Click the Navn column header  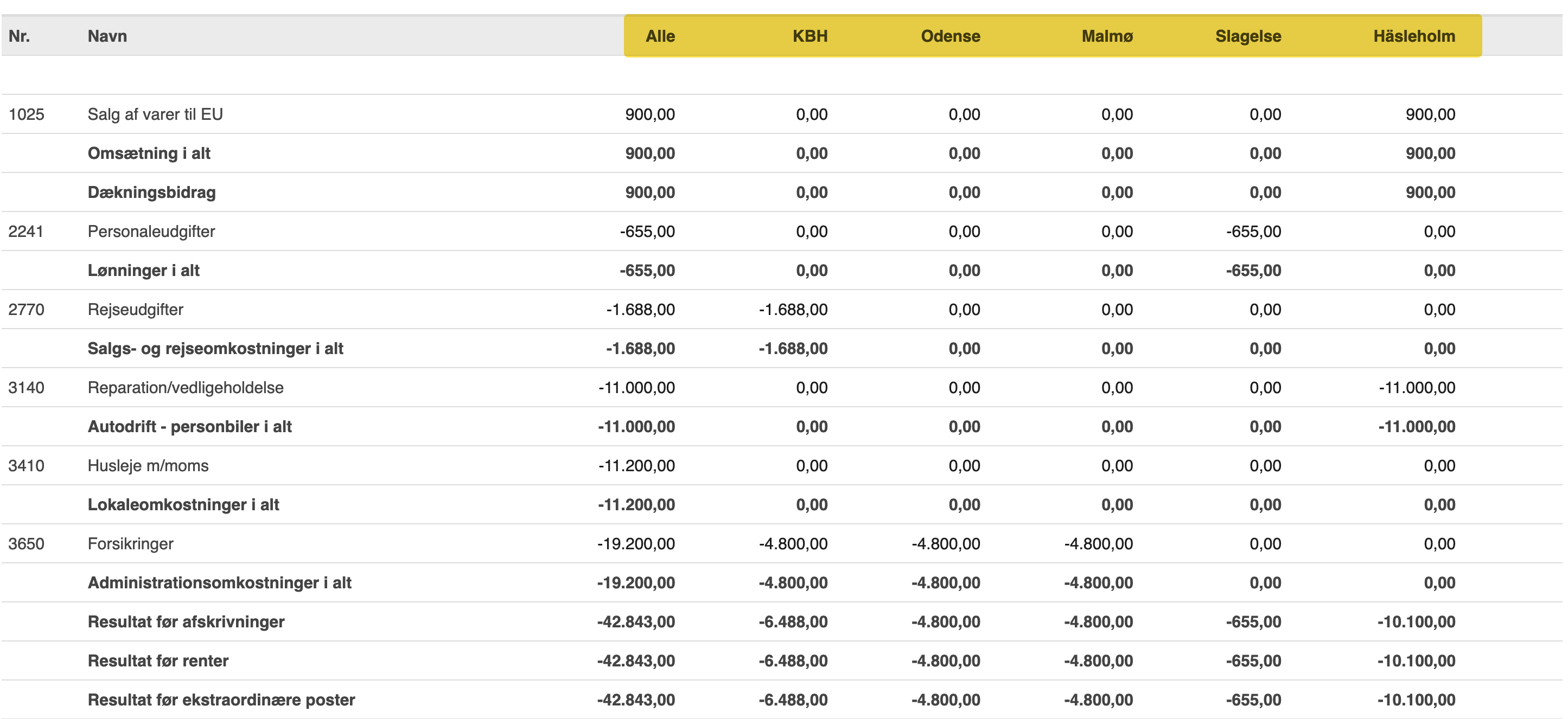click(107, 36)
